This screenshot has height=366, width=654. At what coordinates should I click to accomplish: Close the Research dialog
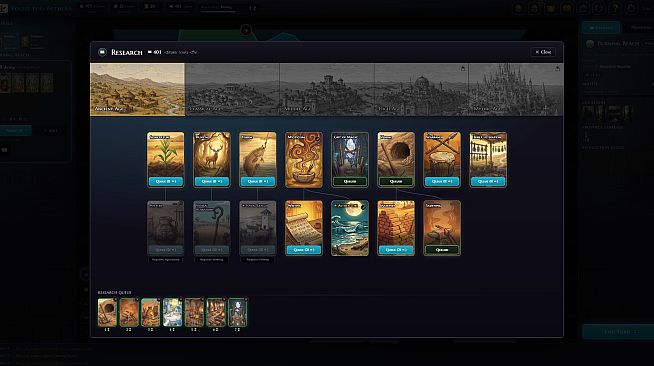pyautogui.click(x=543, y=52)
